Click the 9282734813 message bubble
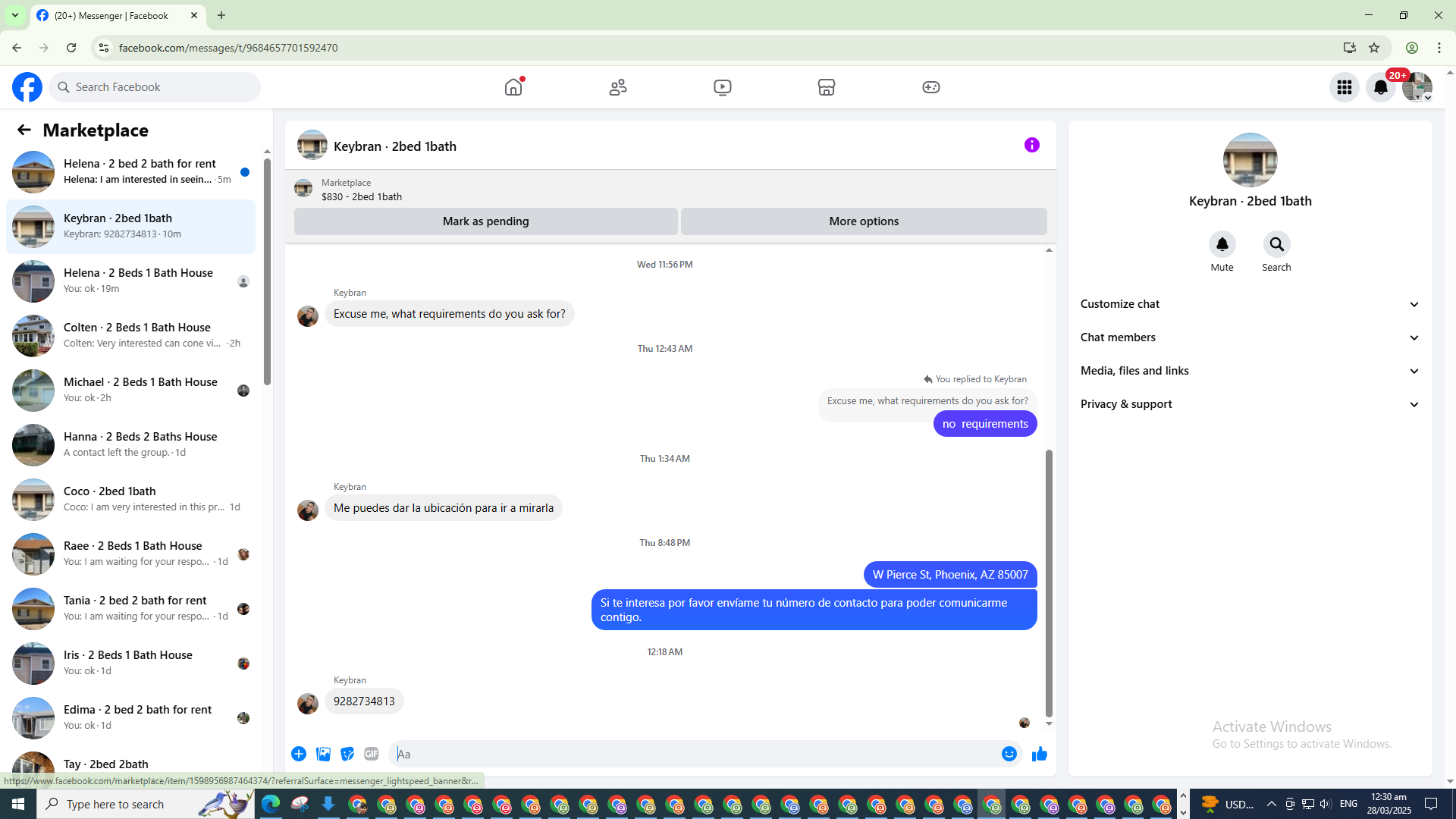The width and height of the screenshot is (1456, 819). (x=364, y=701)
